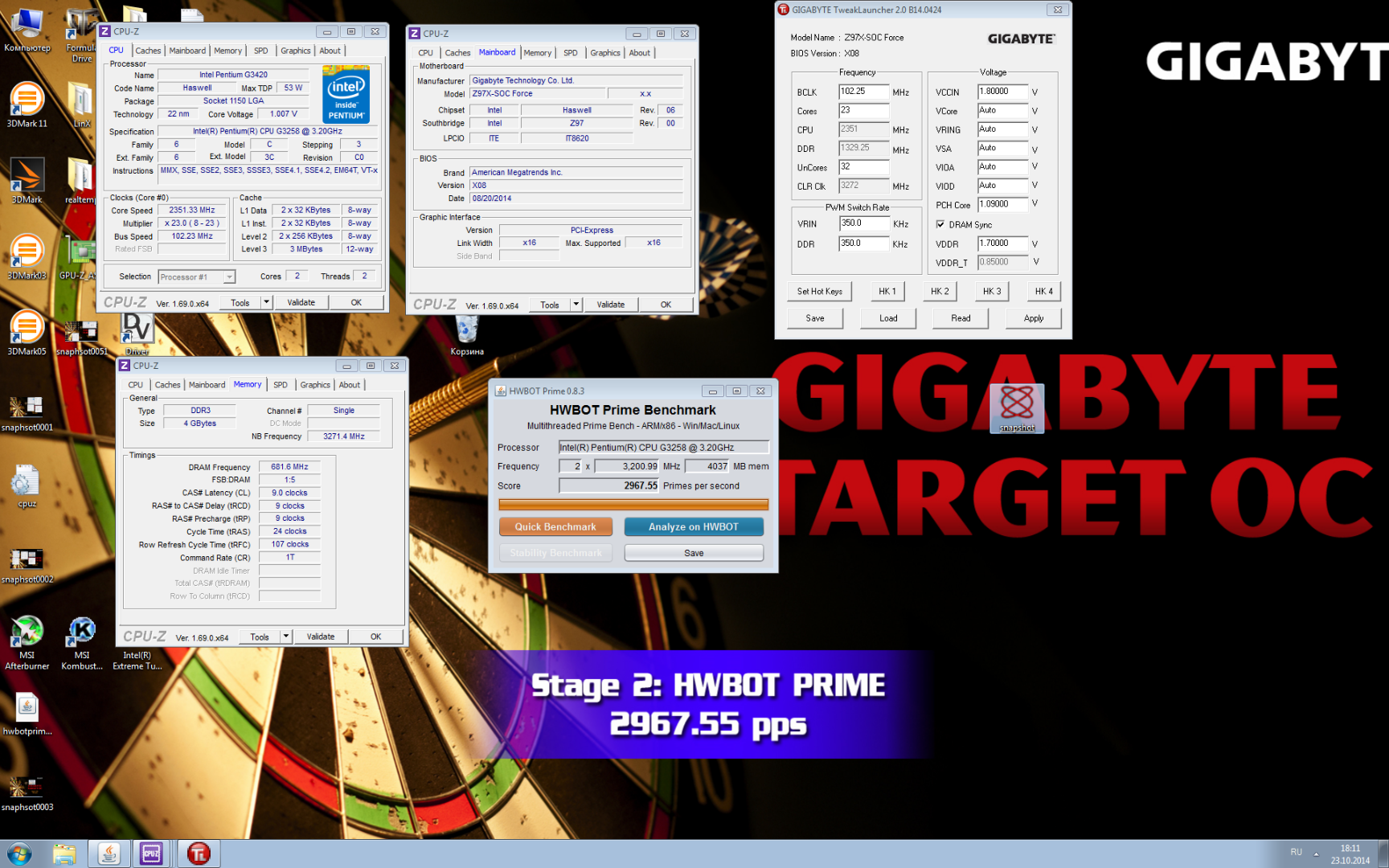Switch to the CPU-Z taskbar button
This screenshot has width=1389, height=868.
(151, 854)
